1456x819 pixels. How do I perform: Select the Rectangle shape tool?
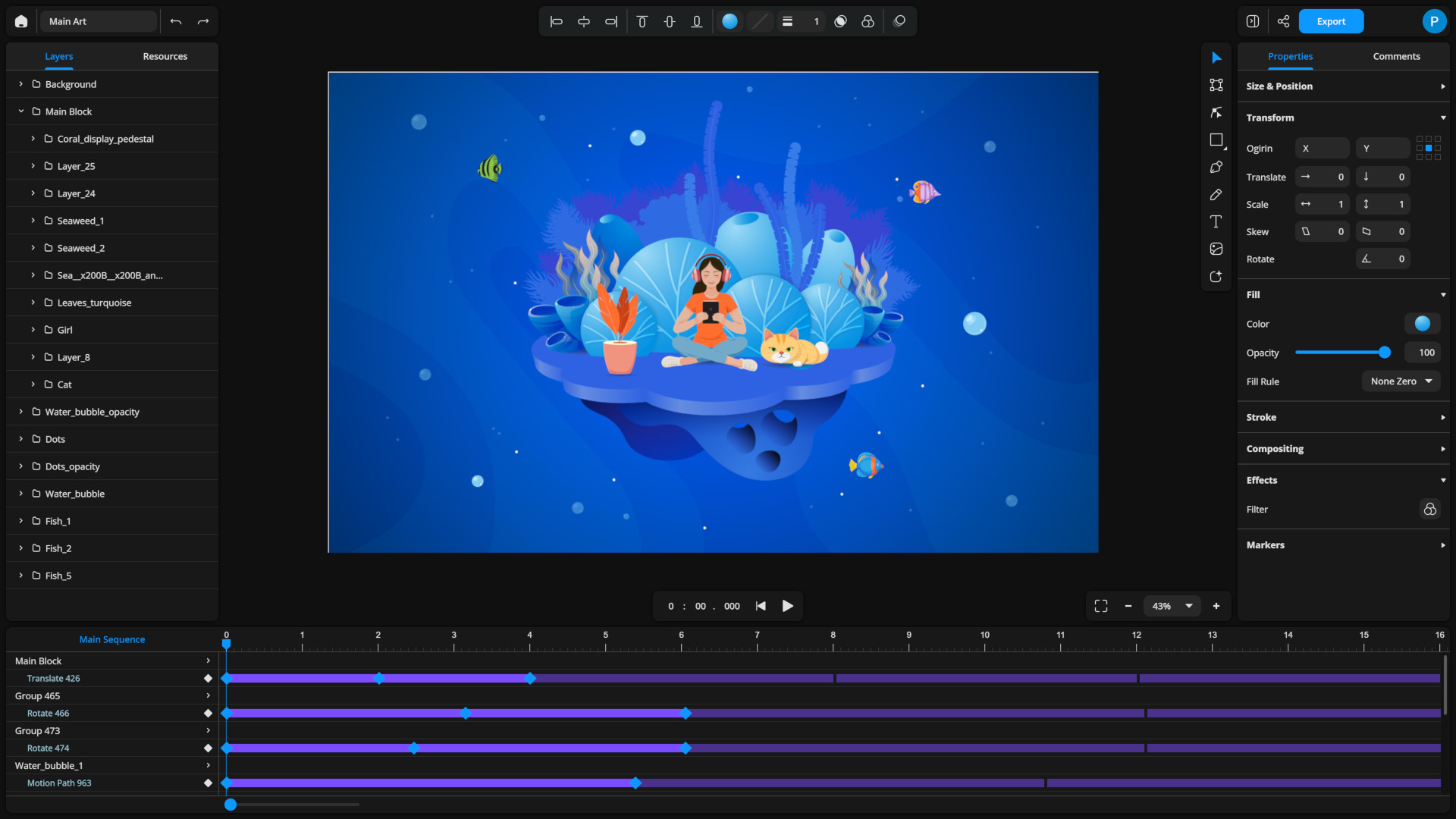click(x=1216, y=140)
